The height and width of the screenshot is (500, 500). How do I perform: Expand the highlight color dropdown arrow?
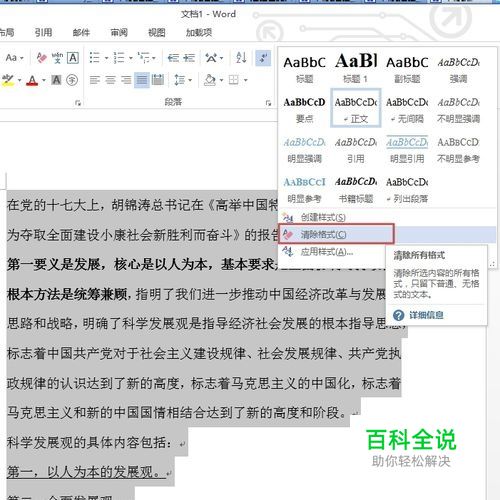click(19, 80)
